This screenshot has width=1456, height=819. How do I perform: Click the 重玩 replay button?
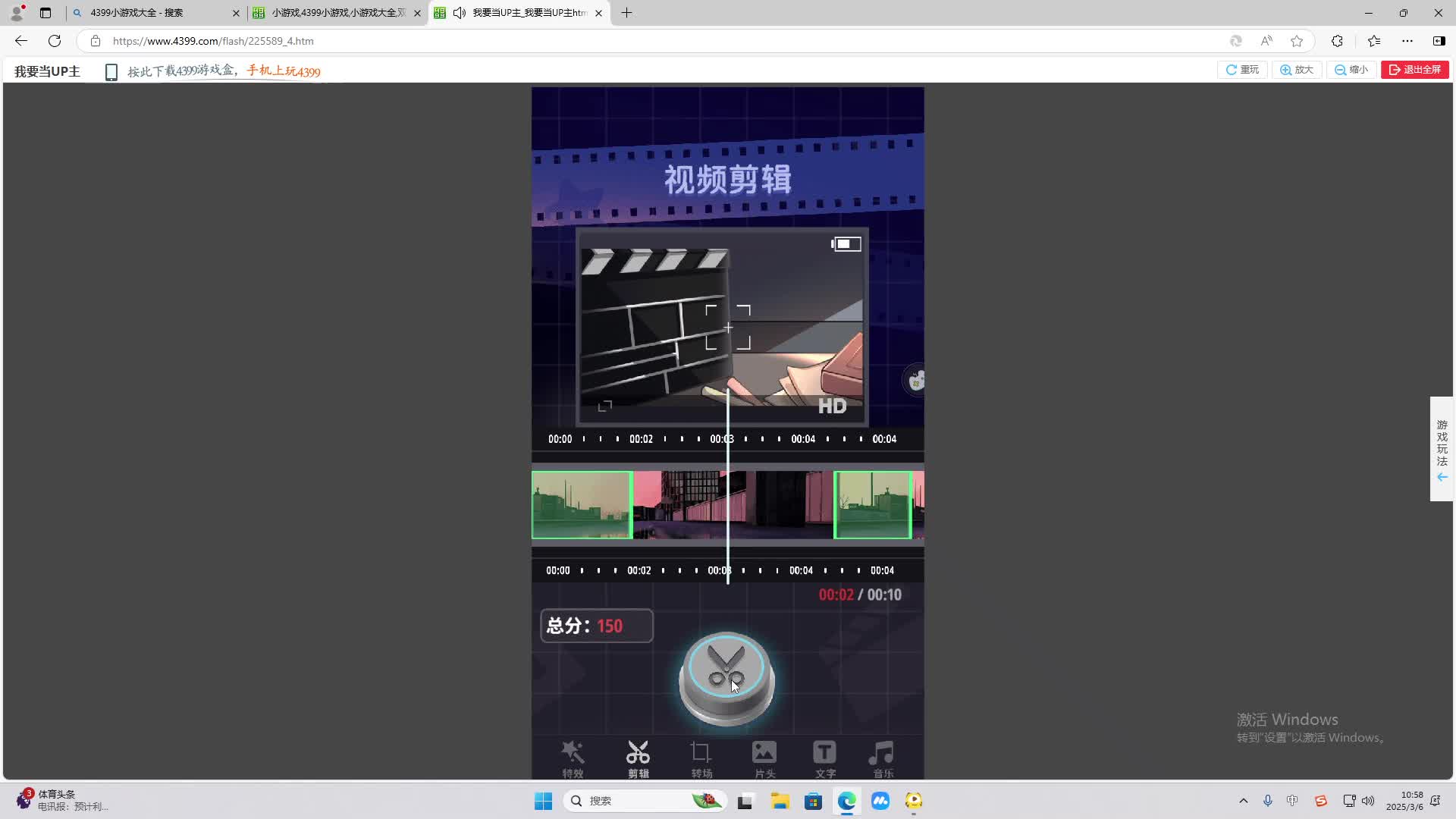[x=1242, y=69]
